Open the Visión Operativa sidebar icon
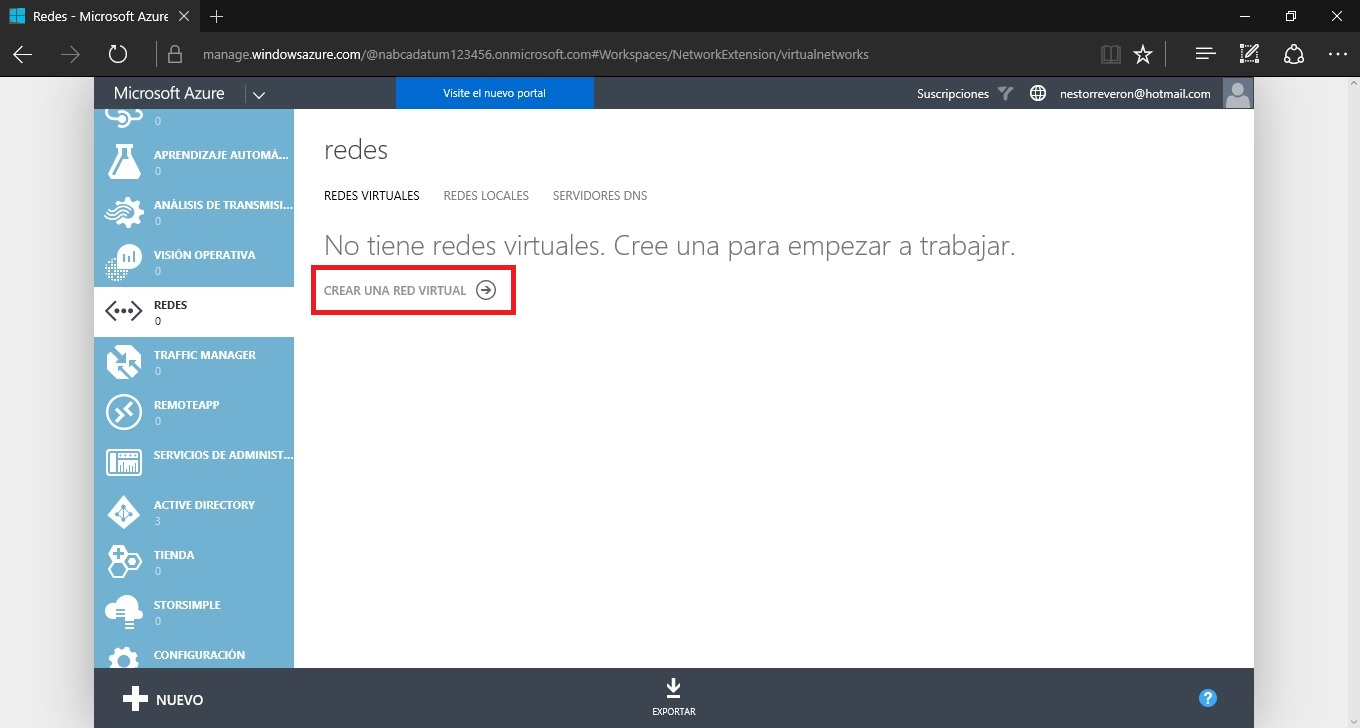 coord(124,262)
